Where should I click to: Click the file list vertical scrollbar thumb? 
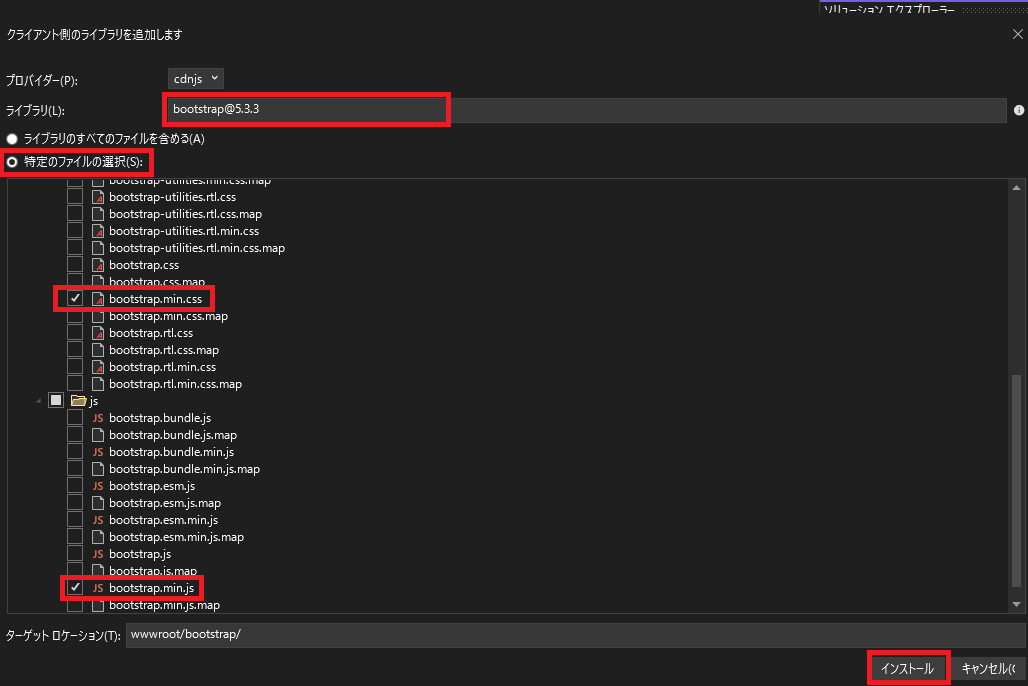click(1016, 480)
